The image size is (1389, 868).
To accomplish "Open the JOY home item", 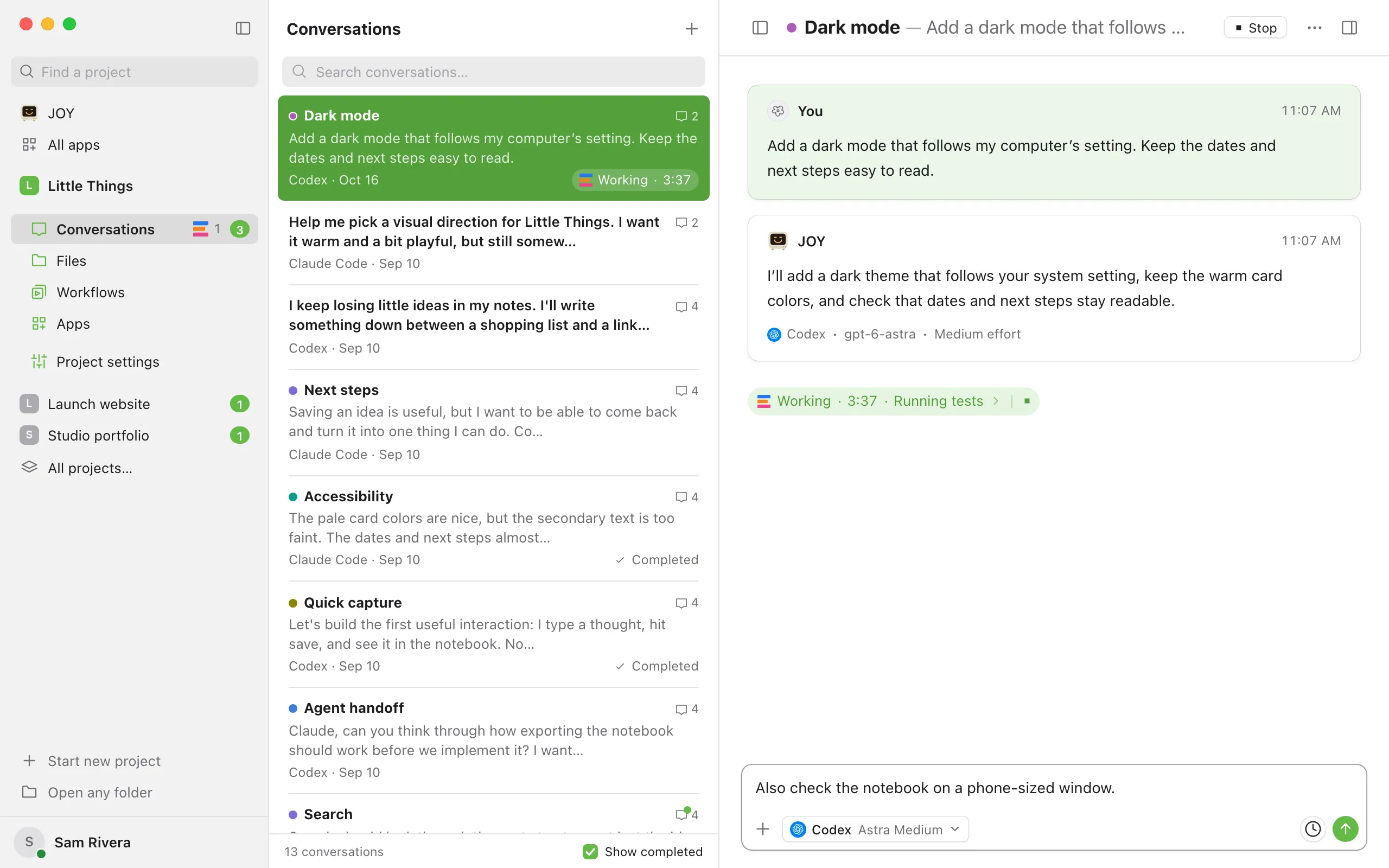I will click(x=135, y=113).
